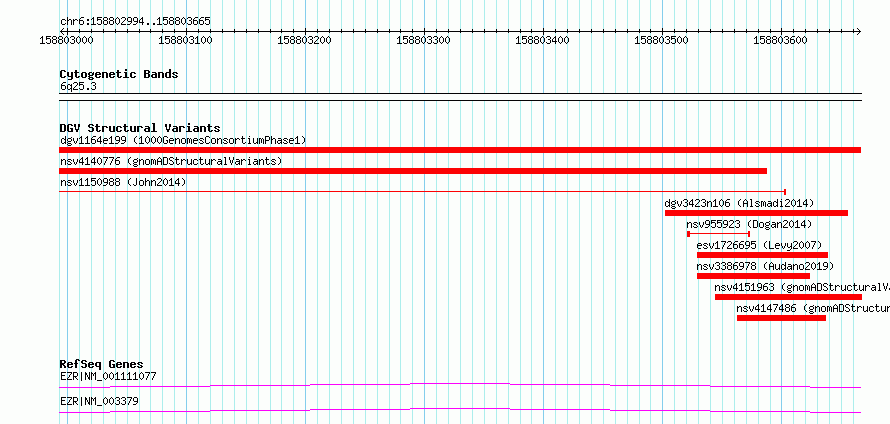Click the nsv1150988 John2014 variant line
Viewport: 890px width, 424px height.
[x=422, y=192]
